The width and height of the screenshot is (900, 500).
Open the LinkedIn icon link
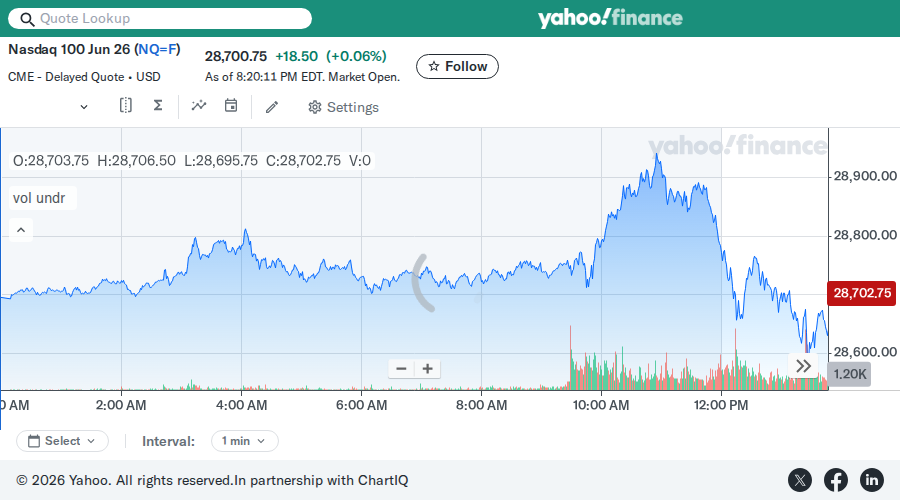pyautogui.click(x=871, y=480)
